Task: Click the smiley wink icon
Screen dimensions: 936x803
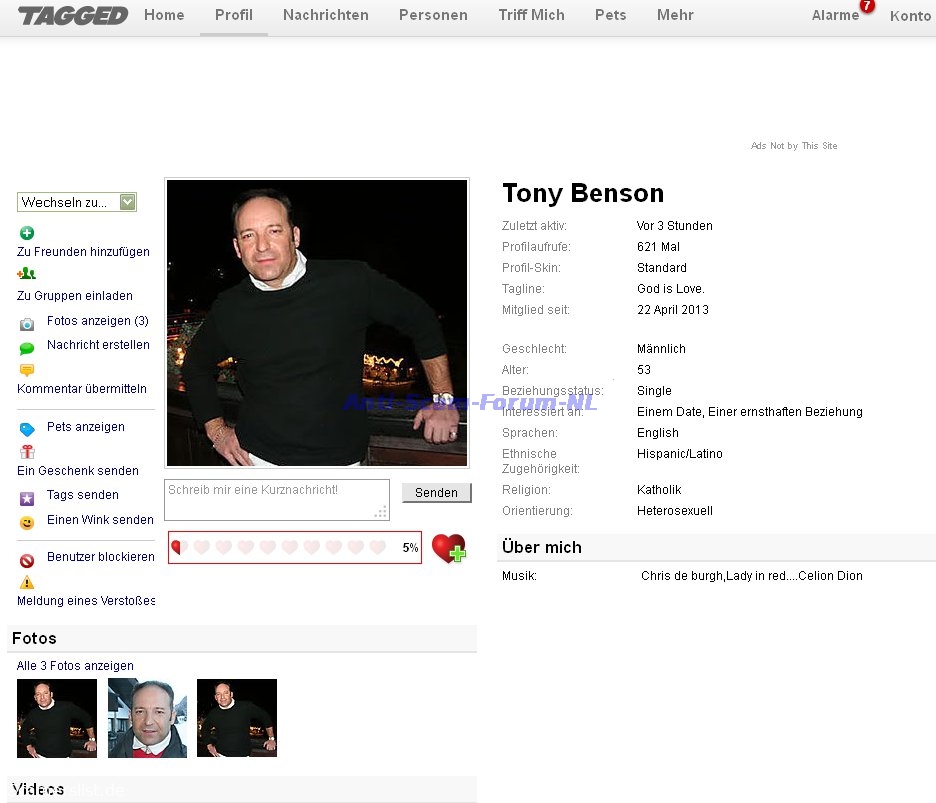Action: point(27,523)
